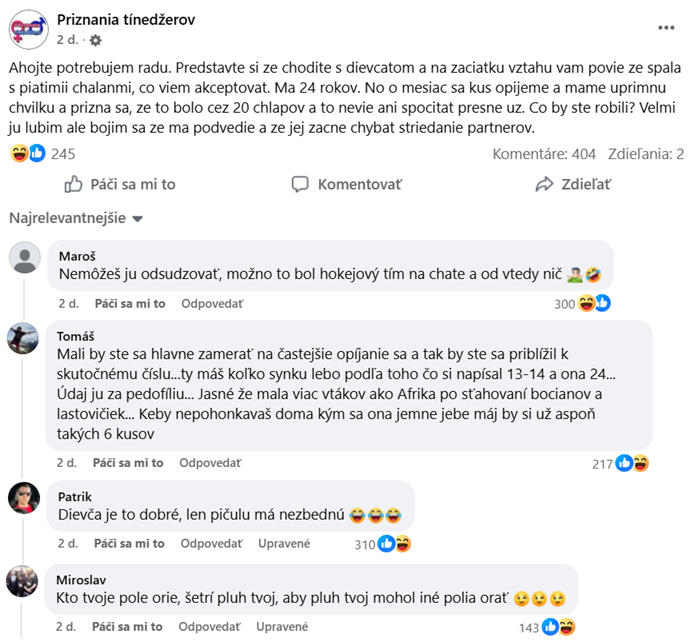
Task: View post reaction emojis next to 245
Action: pyautogui.click(x=28, y=154)
